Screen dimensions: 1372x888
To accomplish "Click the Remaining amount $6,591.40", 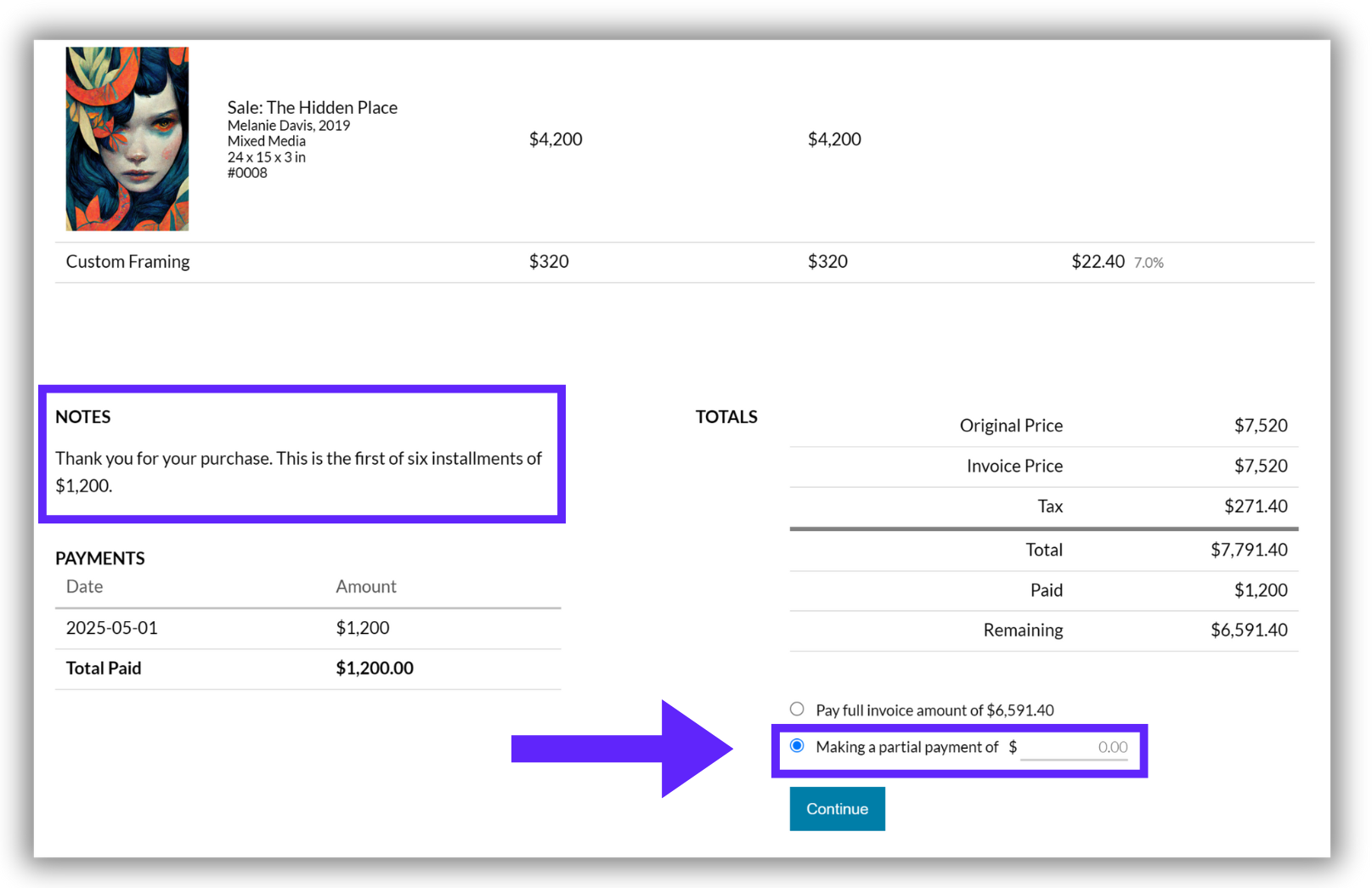I will [x=1249, y=631].
